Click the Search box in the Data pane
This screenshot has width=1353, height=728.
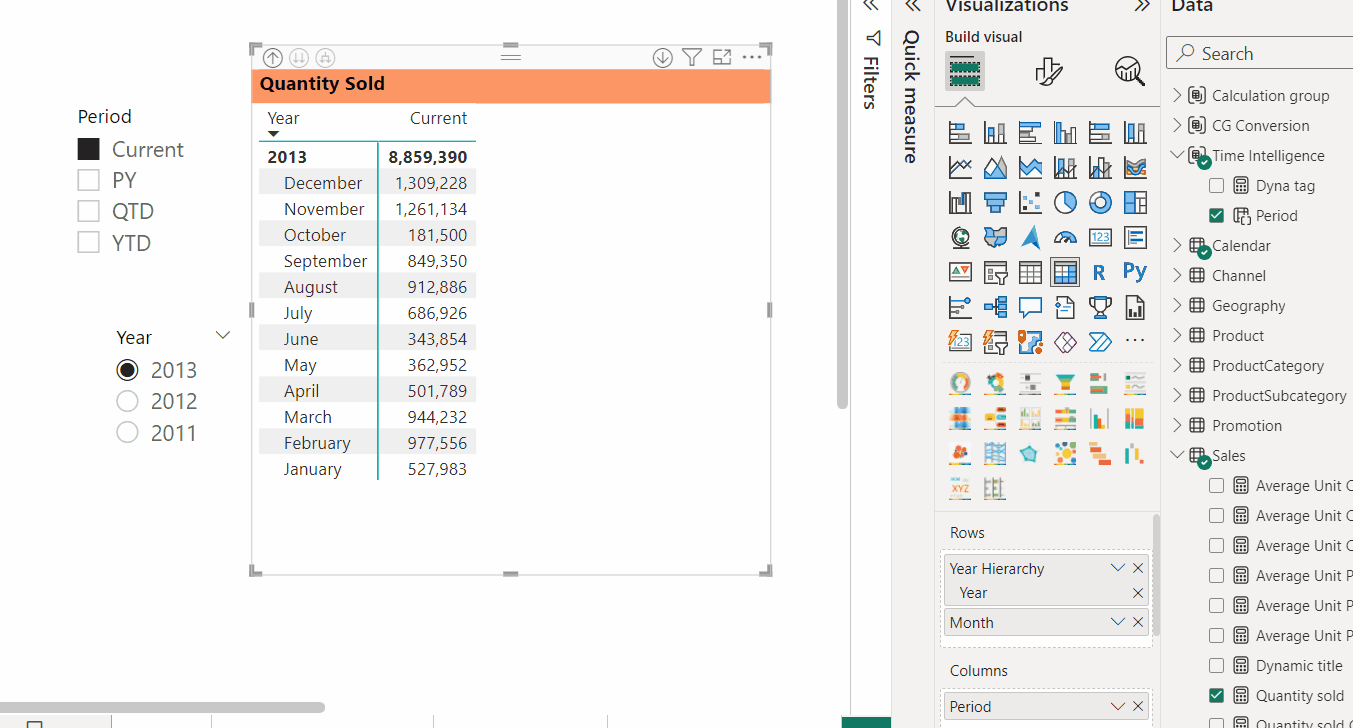click(1260, 52)
